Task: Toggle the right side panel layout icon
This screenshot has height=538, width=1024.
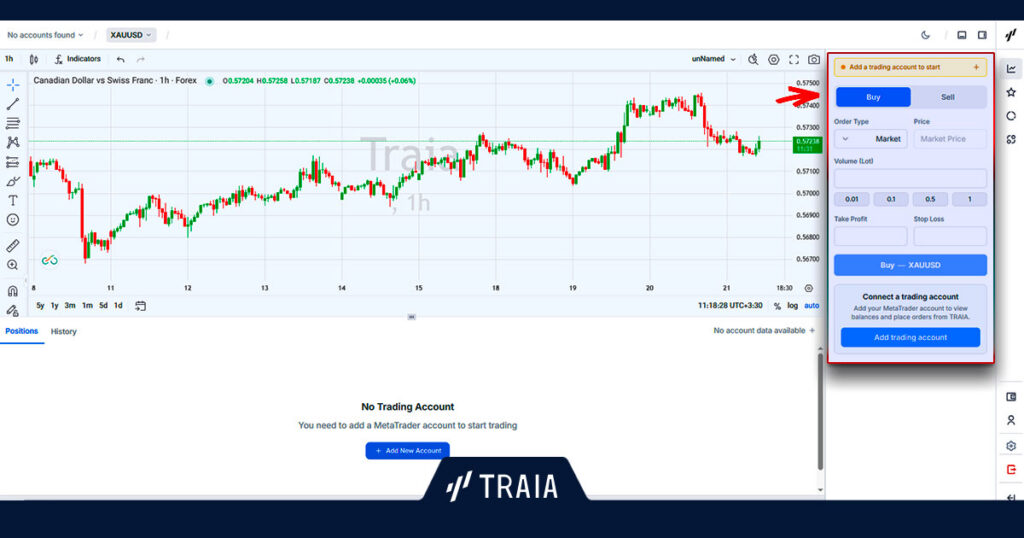Action: 982,35
